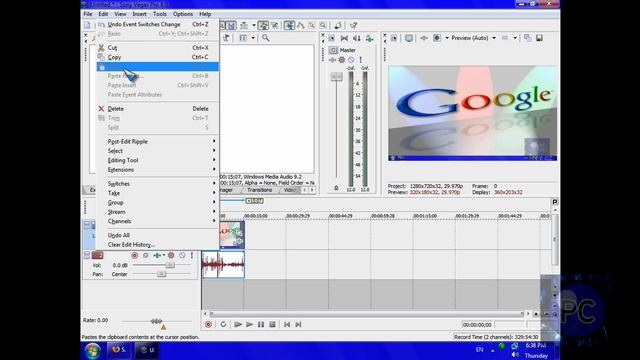640x360 pixels.
Task: Click the mixer downmix output icon
Action: point(344,38)
